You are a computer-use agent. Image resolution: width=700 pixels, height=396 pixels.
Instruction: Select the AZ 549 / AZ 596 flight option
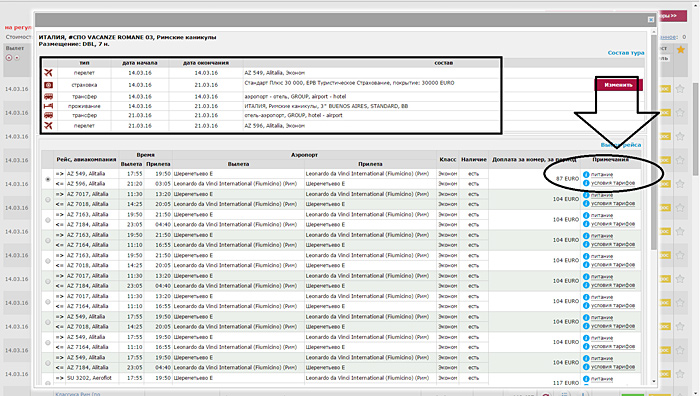[x=48, y=179]
